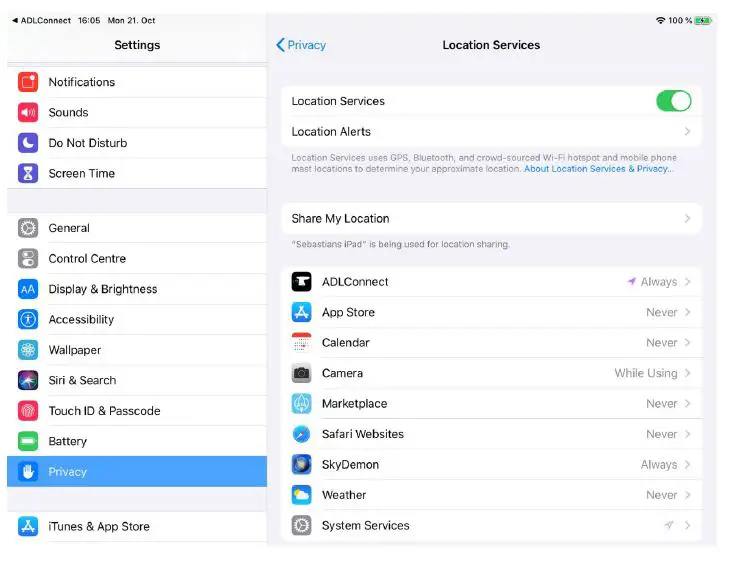The height and width of the screenshot is (569, 734).
Task: Expand Location Alerts chevron
Action: pyautogui.click(x=687, y=132)
